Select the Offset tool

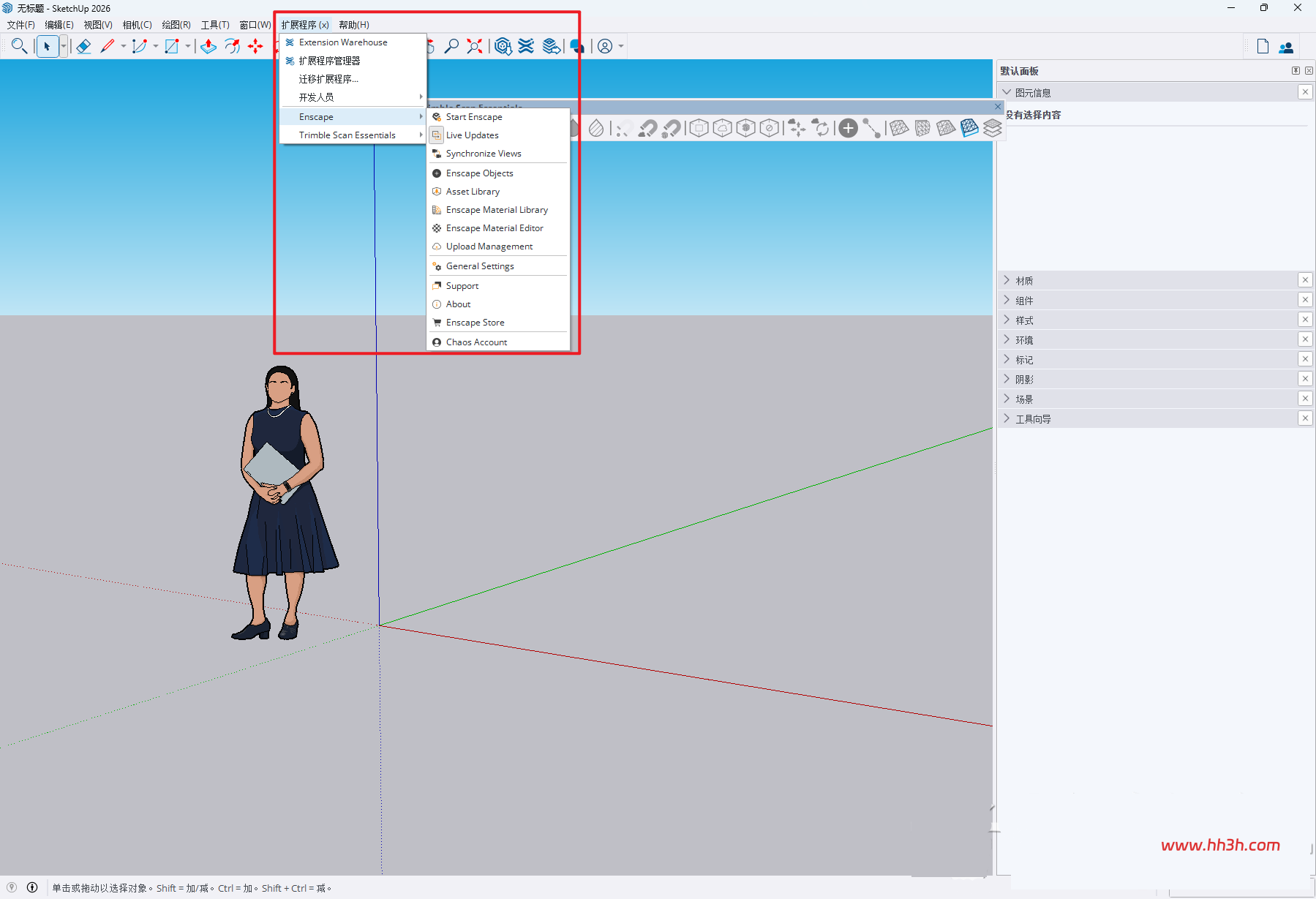(232, 46)
